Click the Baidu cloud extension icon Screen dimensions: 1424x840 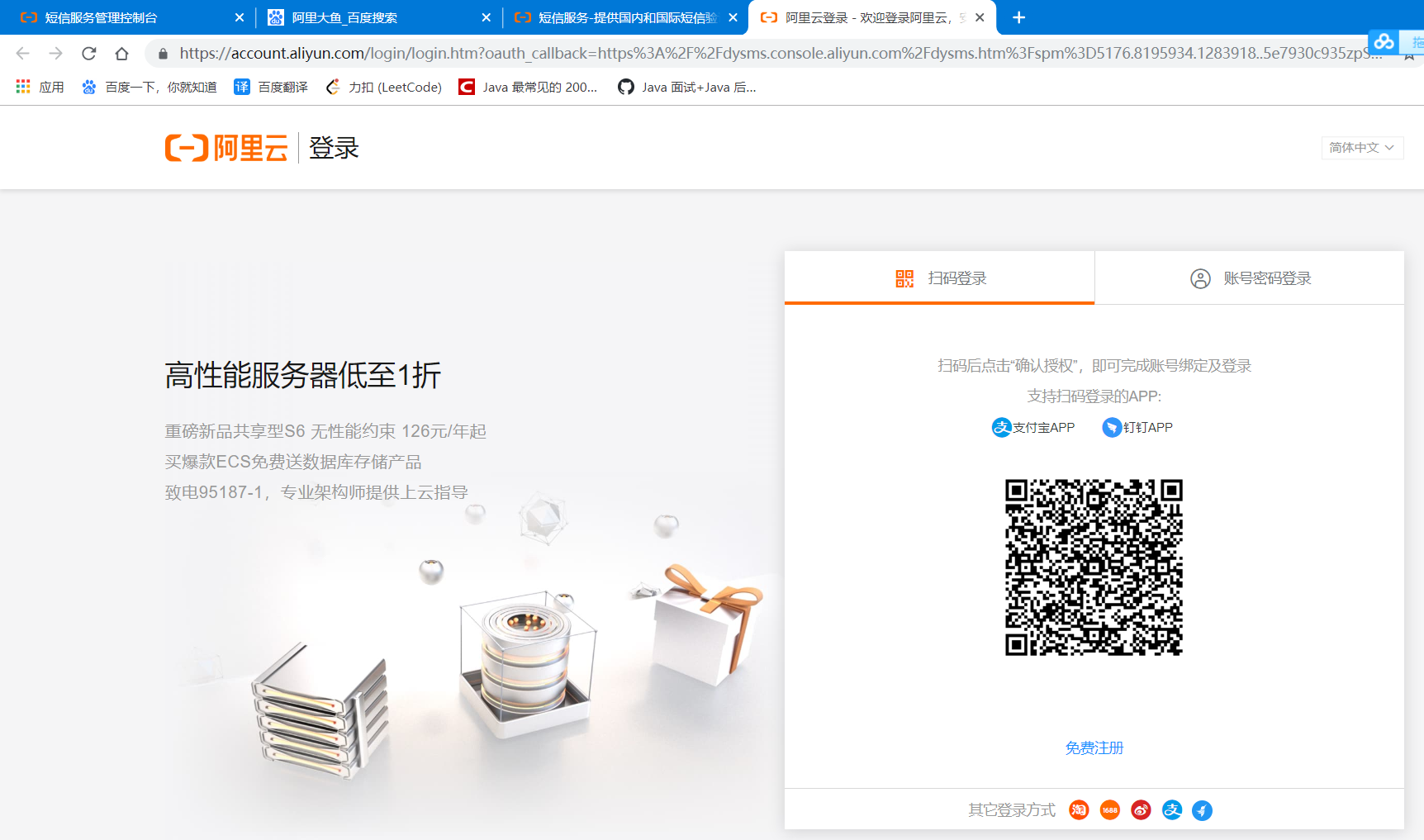tap(1384, 41)
